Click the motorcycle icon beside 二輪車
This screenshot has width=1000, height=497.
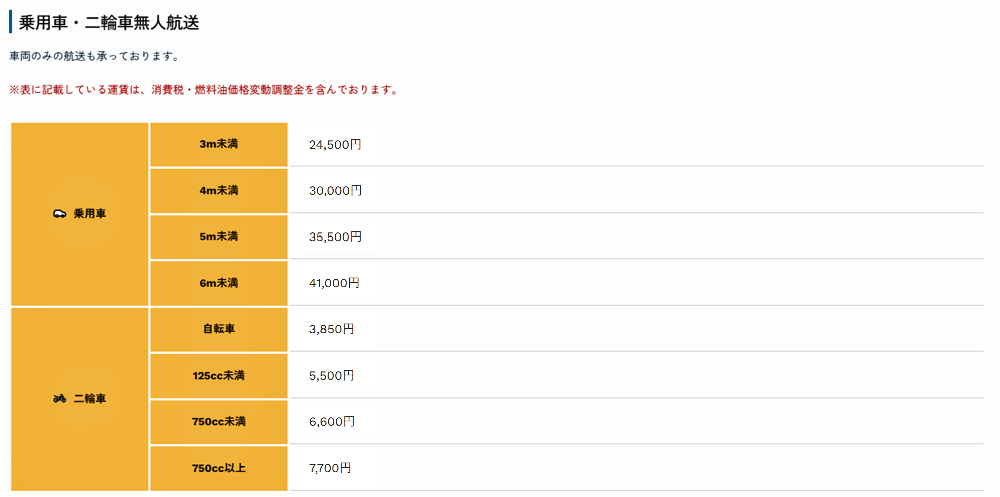pyautogui.click(x=59, y=399)
